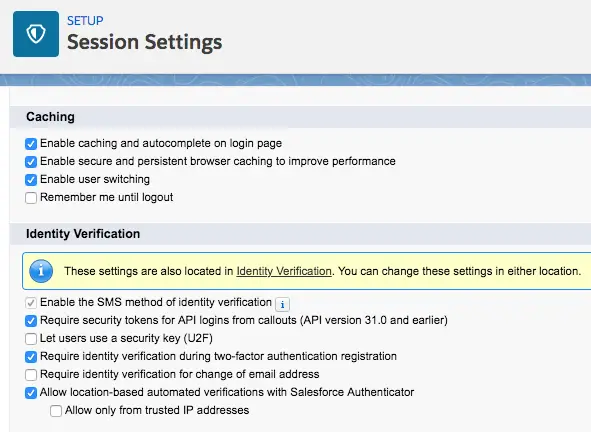Viewport: 591px width, 432px height.
Task: Click the SMS method info icon
Action: pyautogui.click(x=282, y=304)
